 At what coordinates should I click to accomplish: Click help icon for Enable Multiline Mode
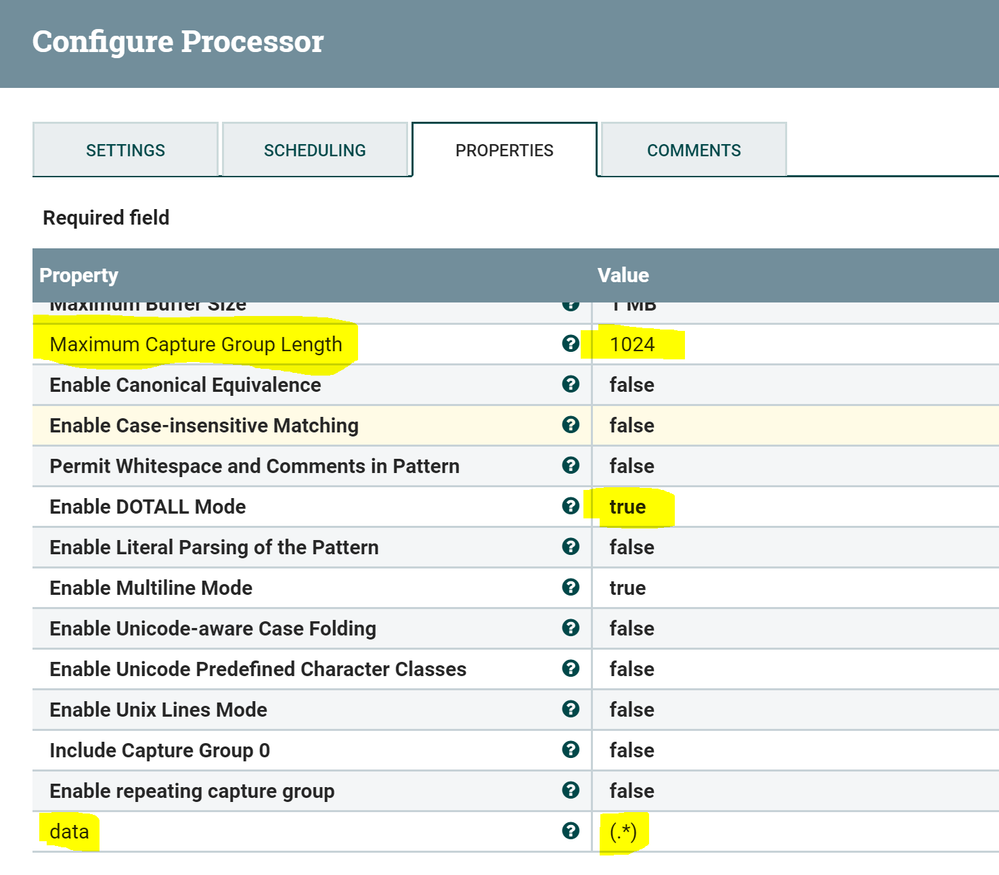570,588
